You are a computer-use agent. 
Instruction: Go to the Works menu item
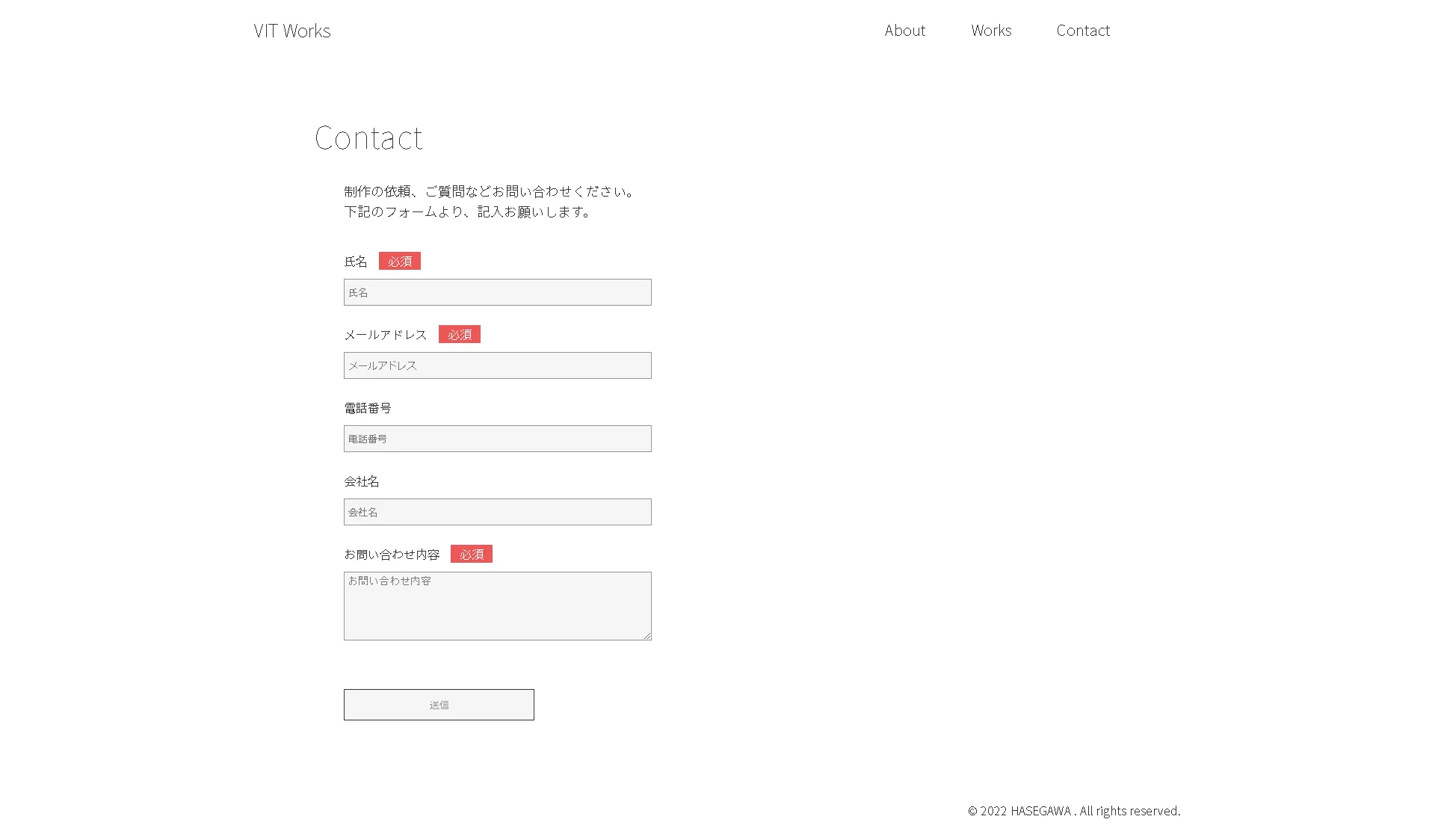[991, 31]
